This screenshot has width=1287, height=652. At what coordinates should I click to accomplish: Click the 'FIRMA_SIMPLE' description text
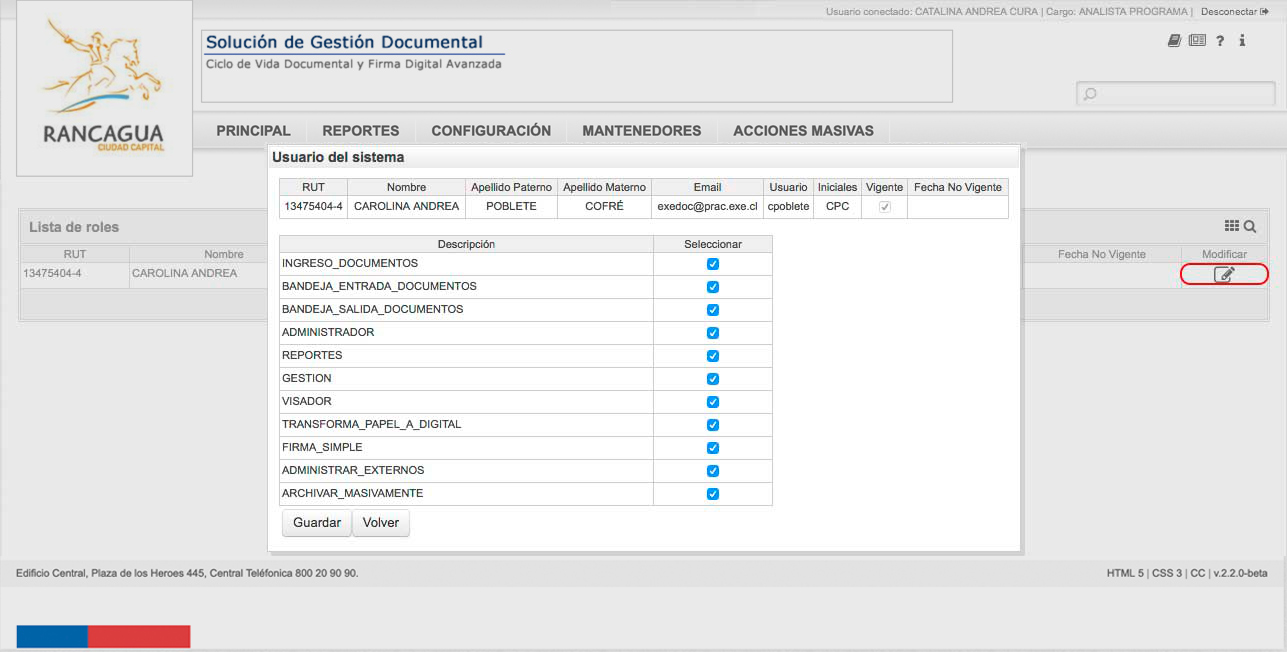pos(322,447)
